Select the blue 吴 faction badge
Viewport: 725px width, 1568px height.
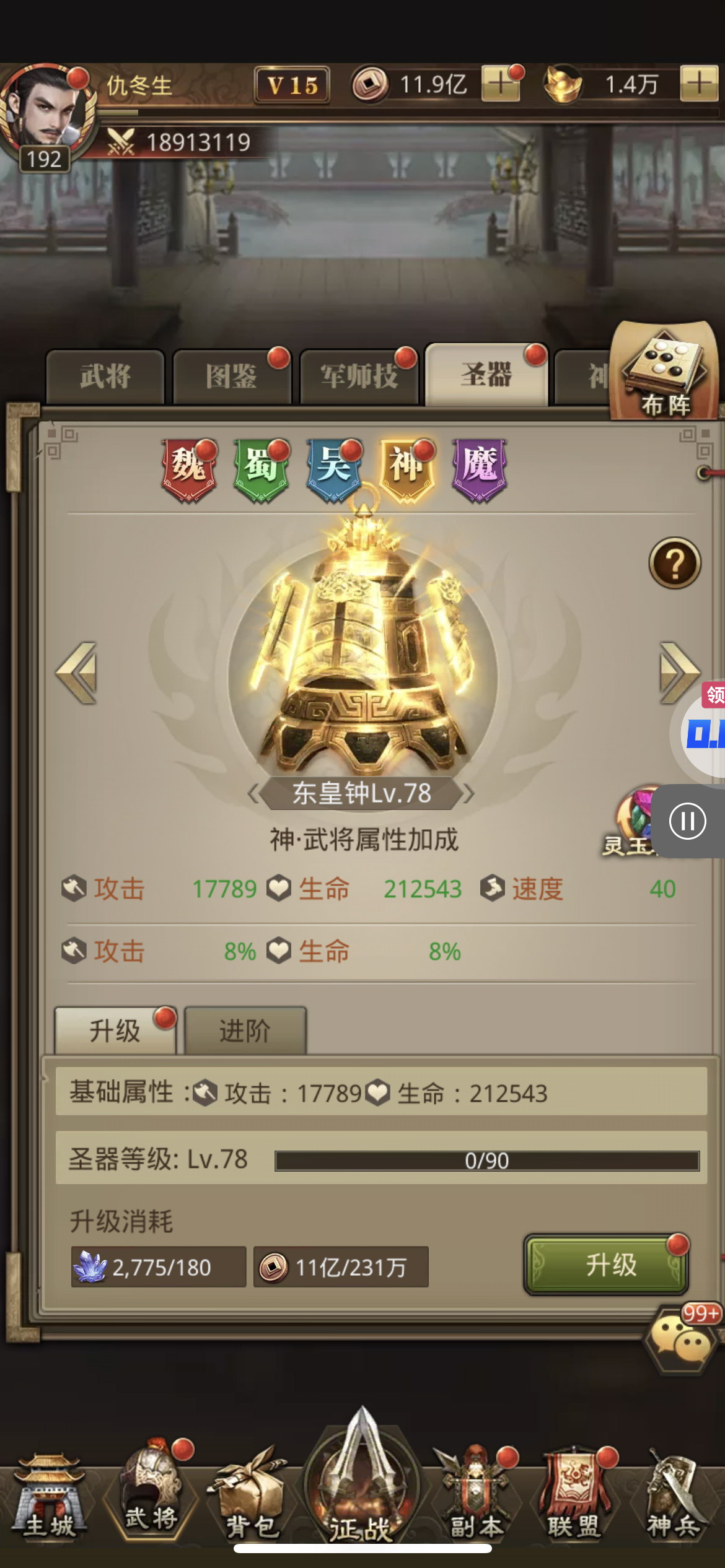334,470
